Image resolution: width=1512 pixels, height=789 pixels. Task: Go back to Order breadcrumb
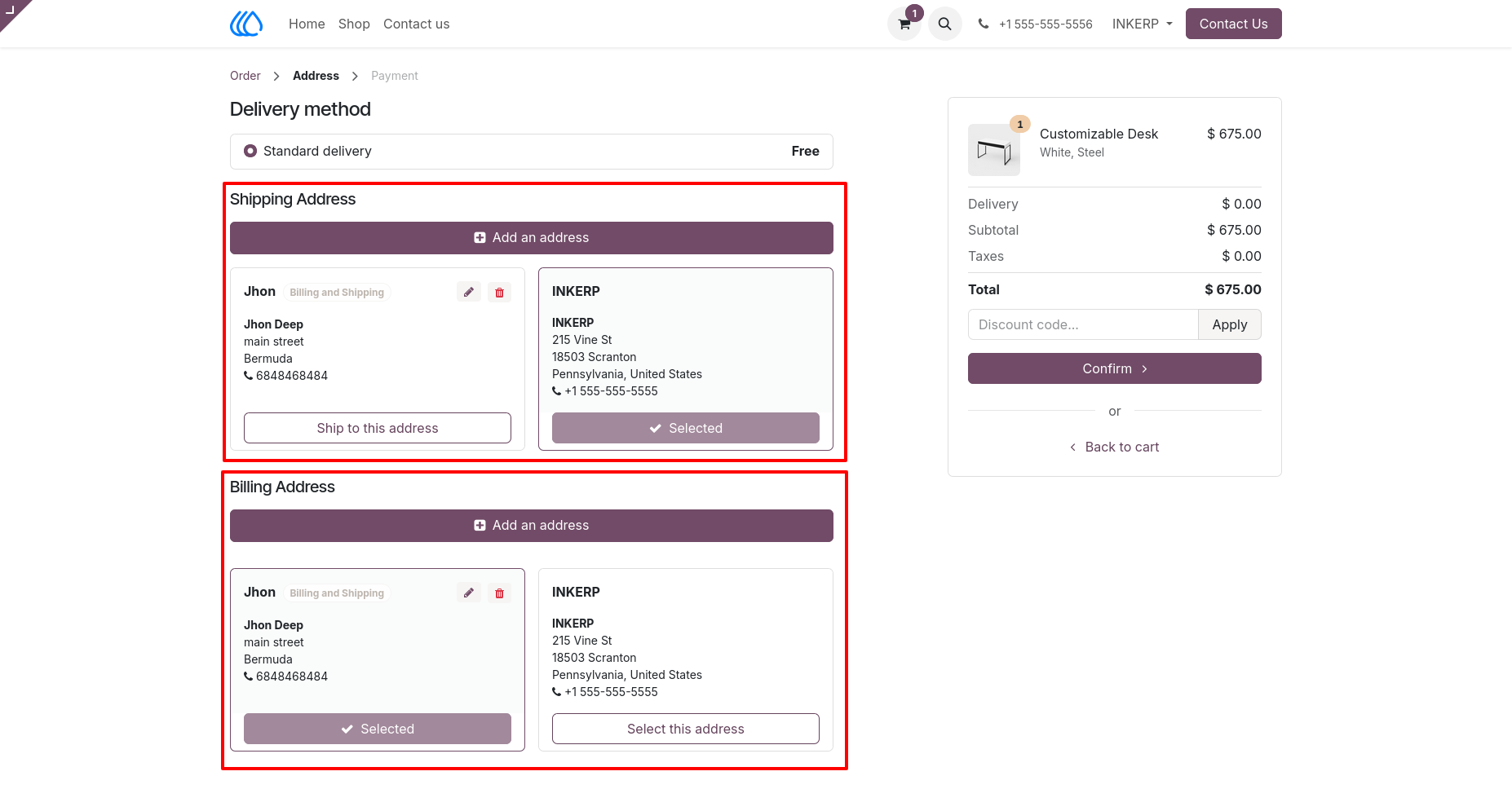tap(245, 76)
